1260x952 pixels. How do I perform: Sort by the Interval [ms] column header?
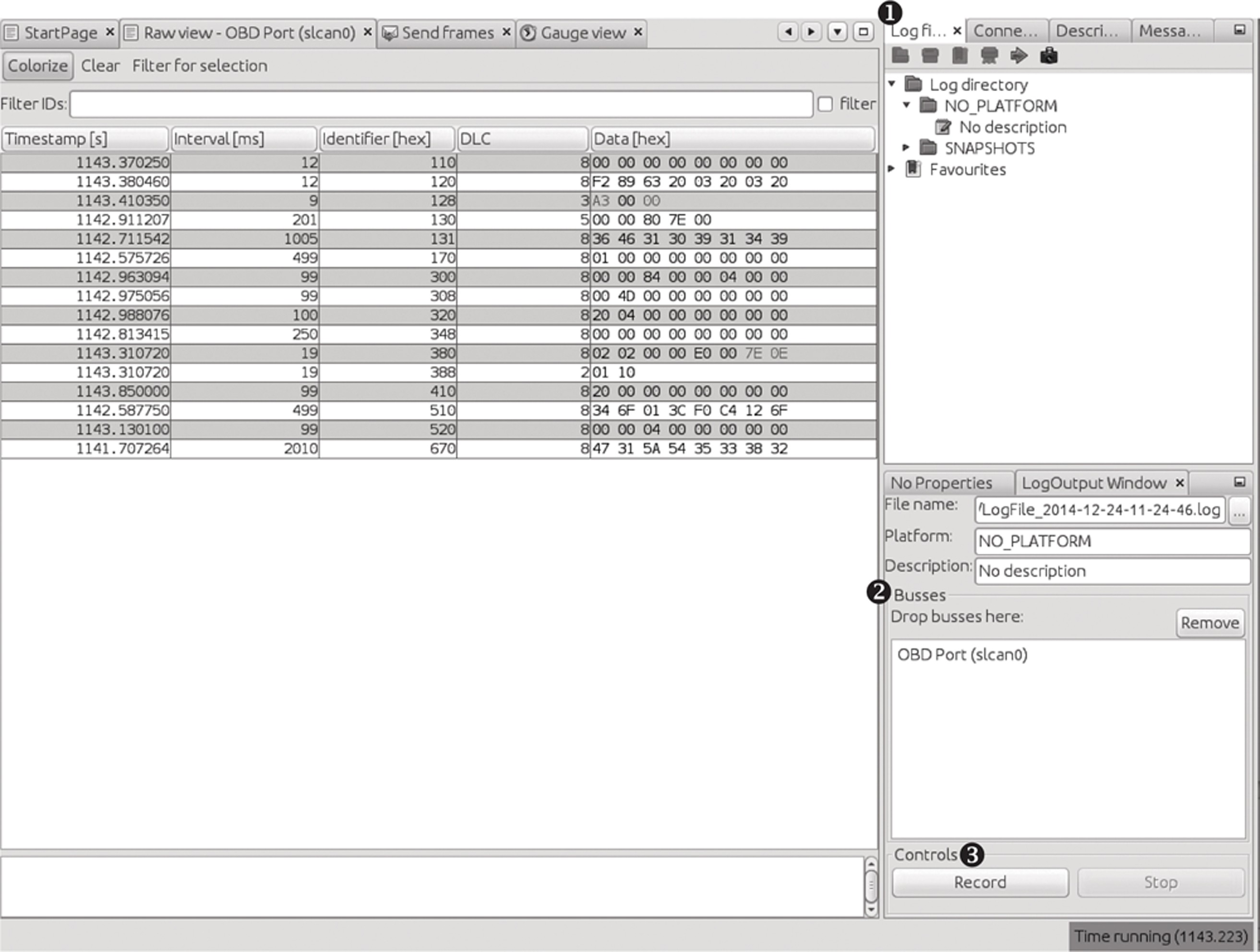point(244,139)
